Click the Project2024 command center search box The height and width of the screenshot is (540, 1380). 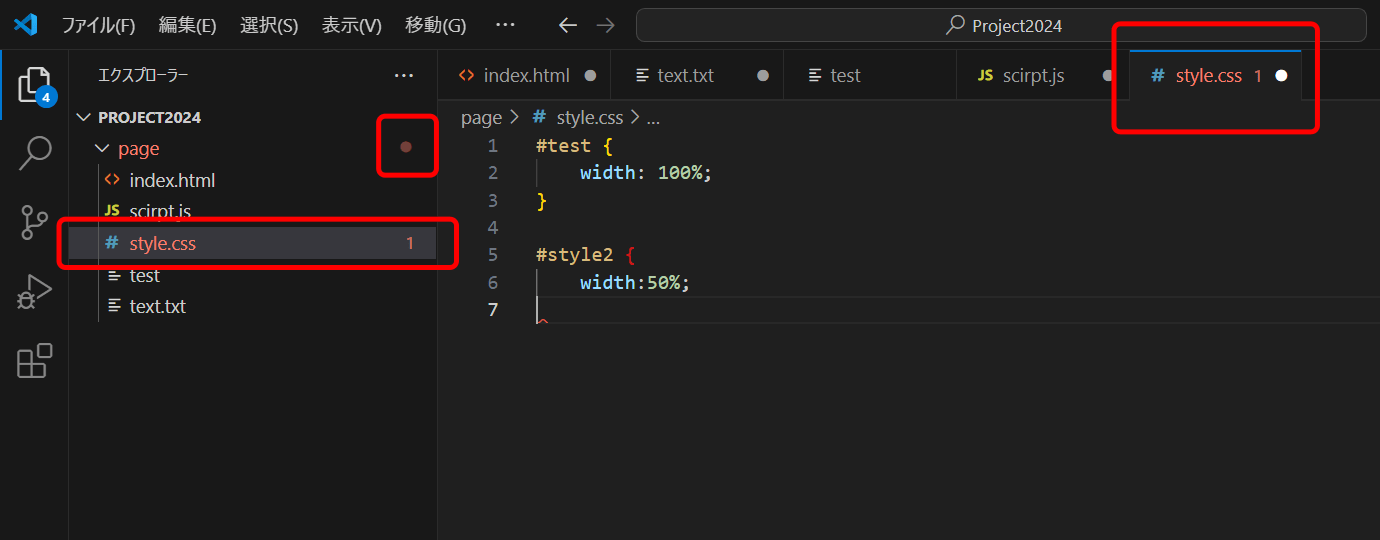click(x=1001, y=25)
